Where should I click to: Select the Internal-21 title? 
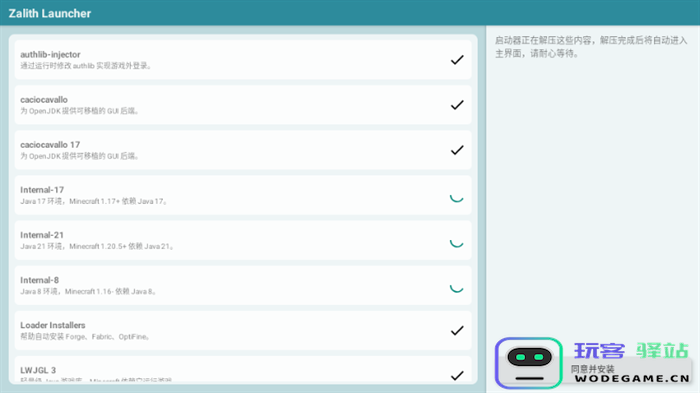(x=42, y=235)
